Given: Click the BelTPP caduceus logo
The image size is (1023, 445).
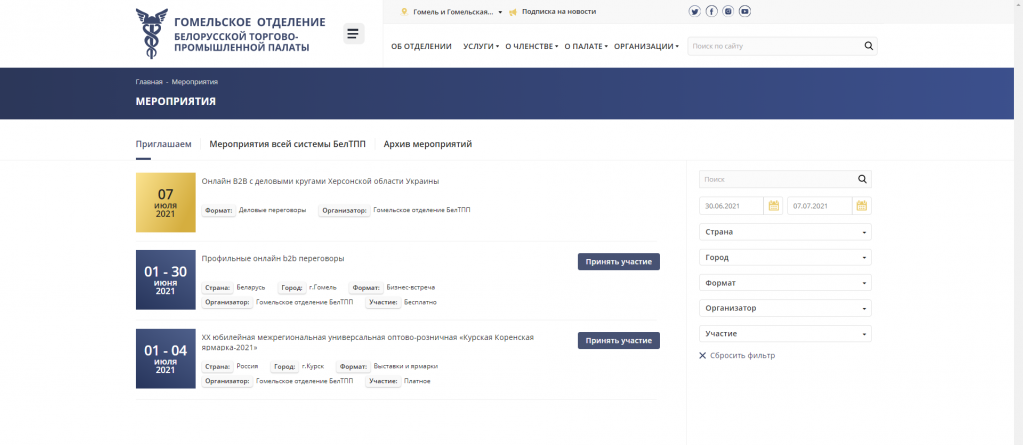Looking at the screenshot, I should (151, 34).
